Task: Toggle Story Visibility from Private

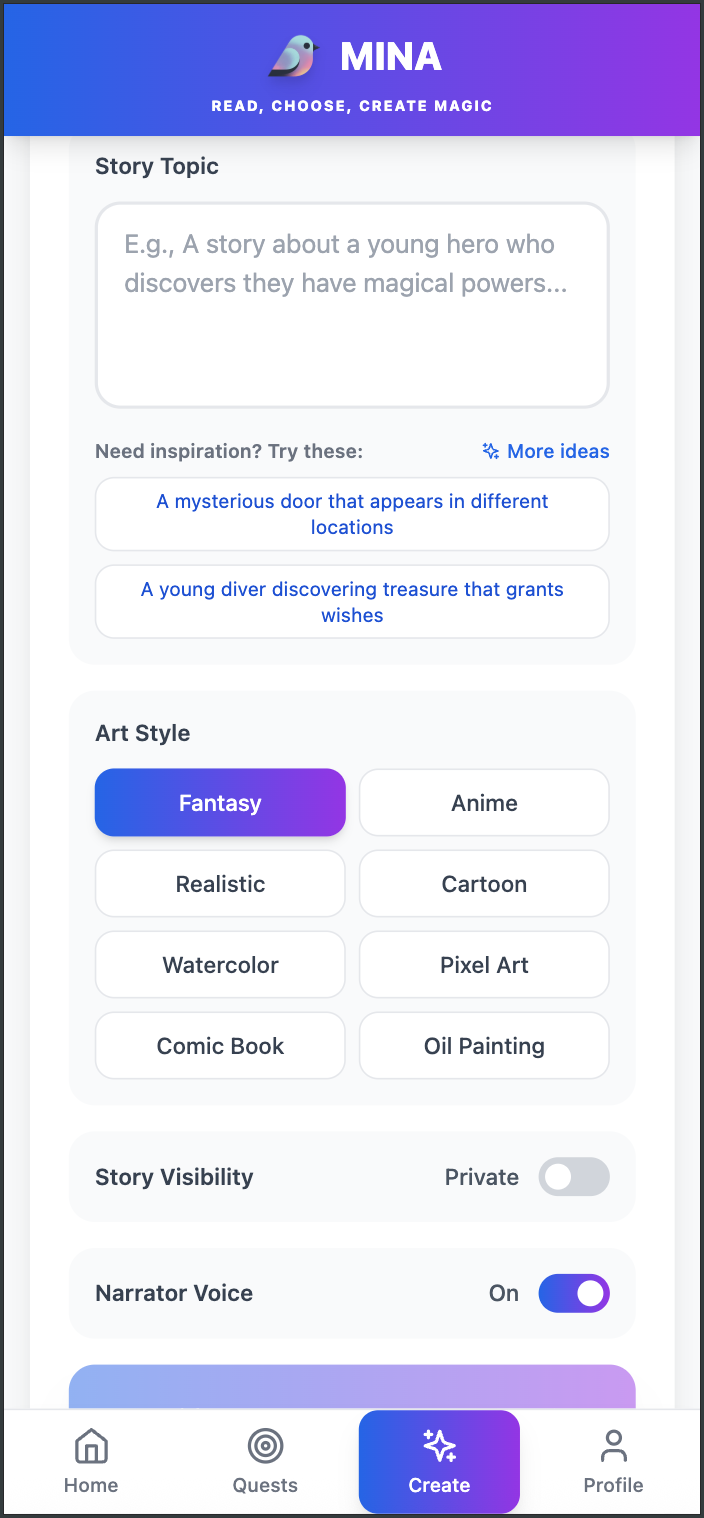Action: pos(573,1177)
